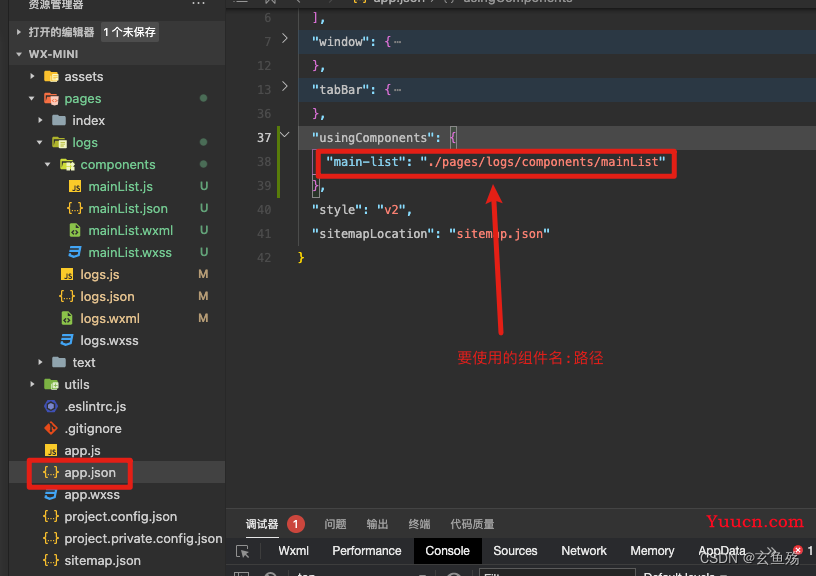Open app.wxss file
This screenshot has height=576, width=816.
click(92, 494)
